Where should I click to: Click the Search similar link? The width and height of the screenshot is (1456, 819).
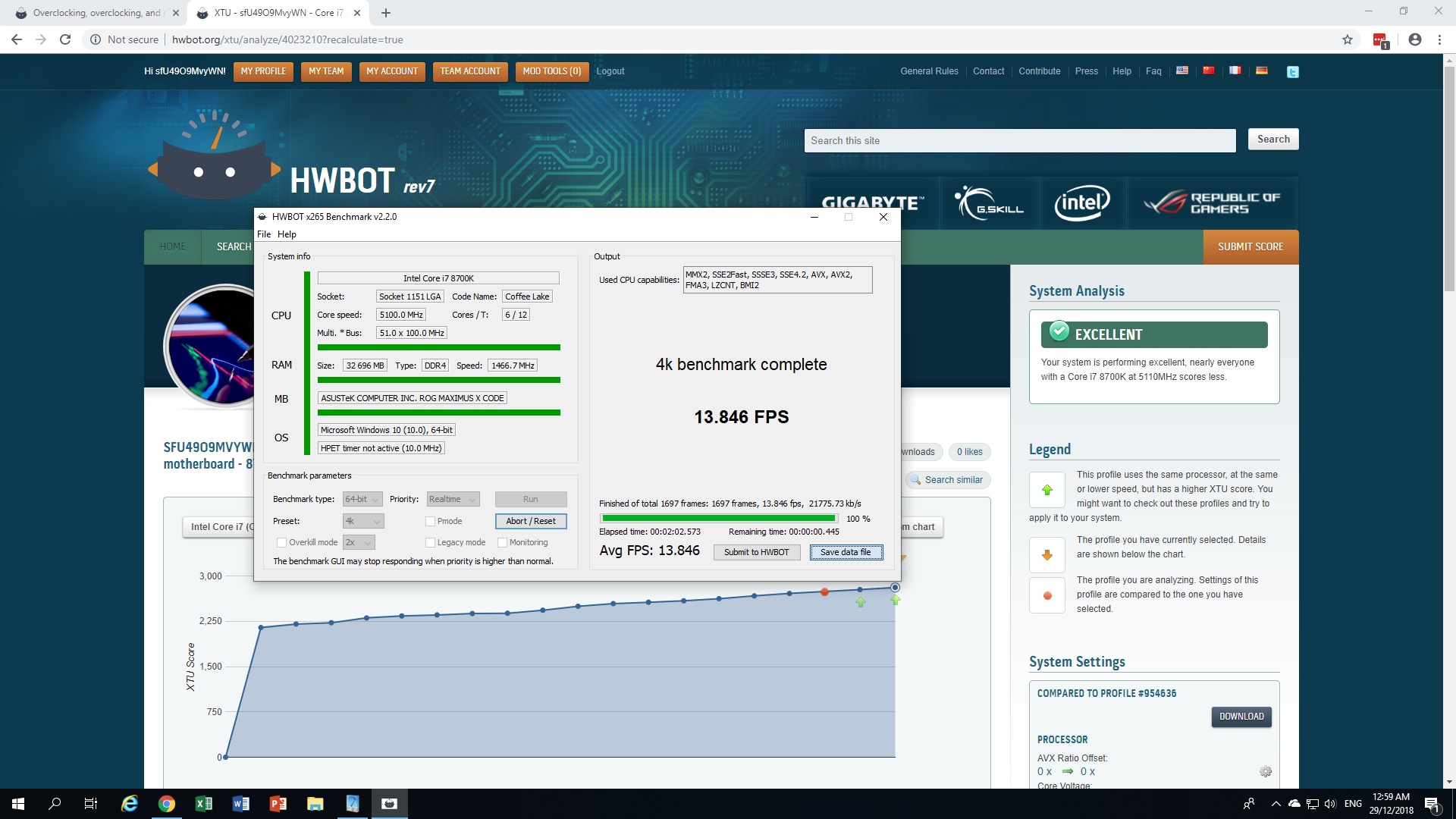point(947,480)
